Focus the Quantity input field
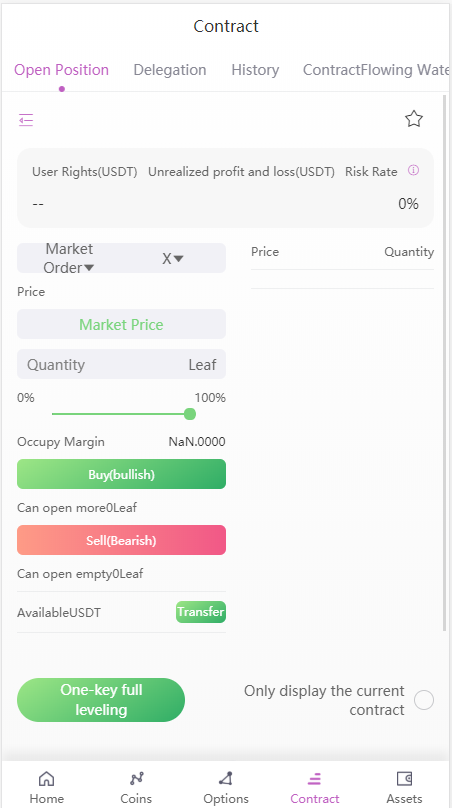452x808 pixels. (122, 364)
